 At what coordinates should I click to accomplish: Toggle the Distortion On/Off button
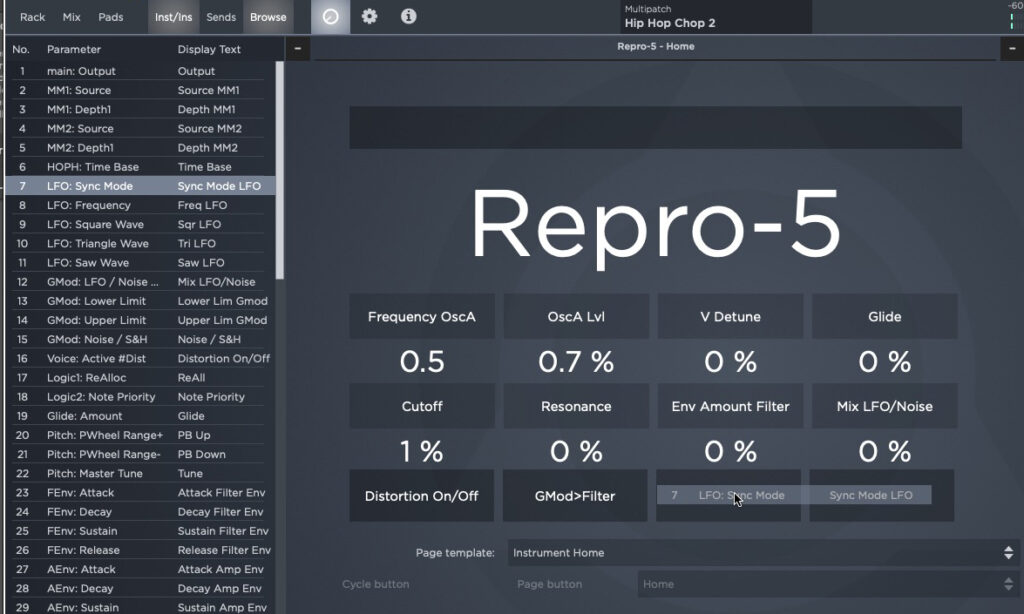coord(422,496)
